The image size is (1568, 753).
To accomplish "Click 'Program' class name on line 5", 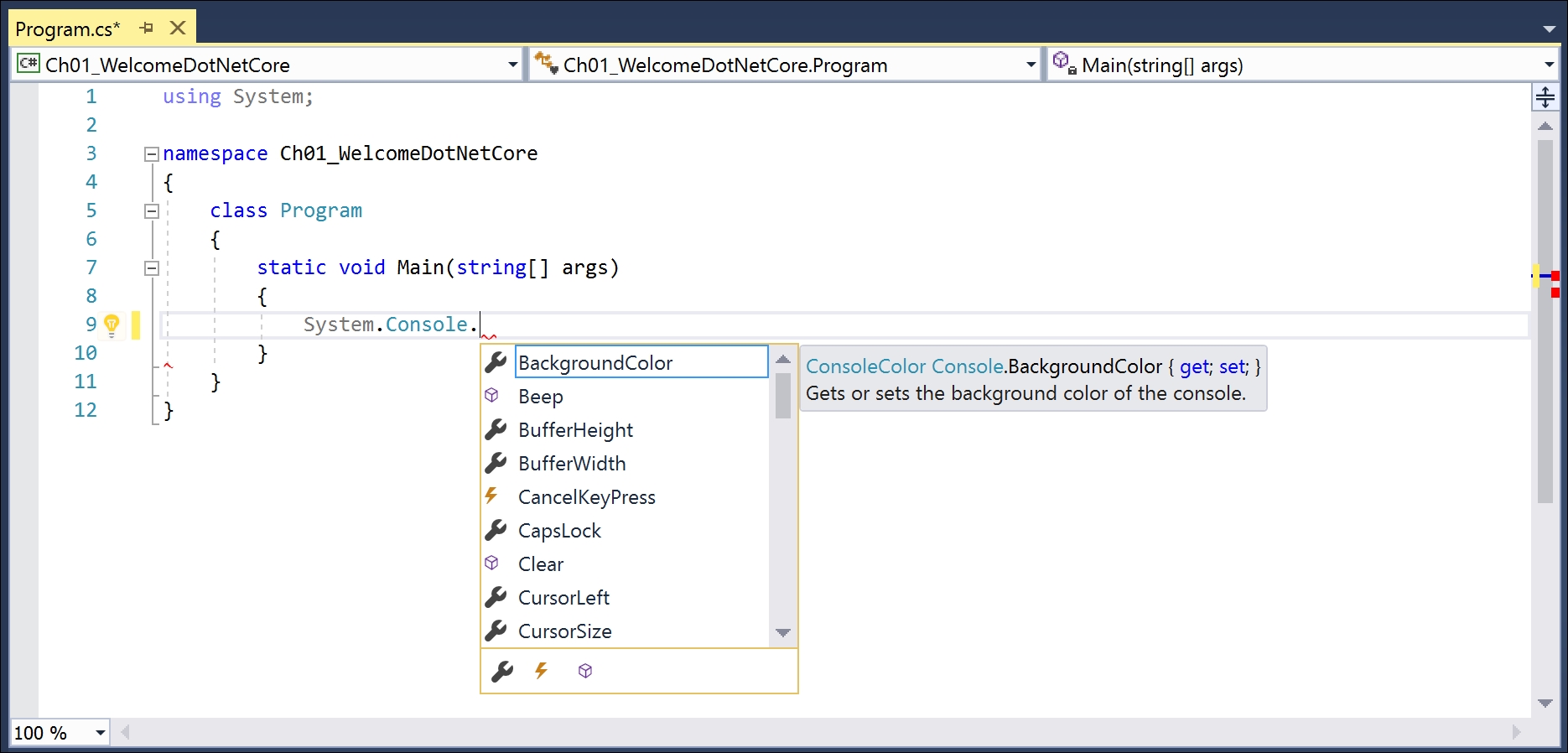I will coord(321,210).
